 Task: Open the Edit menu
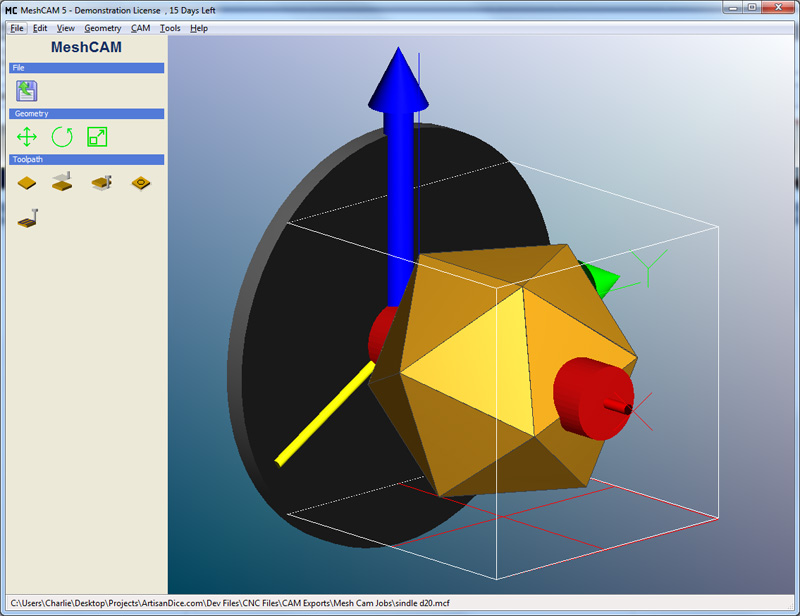tap(40, 28)
